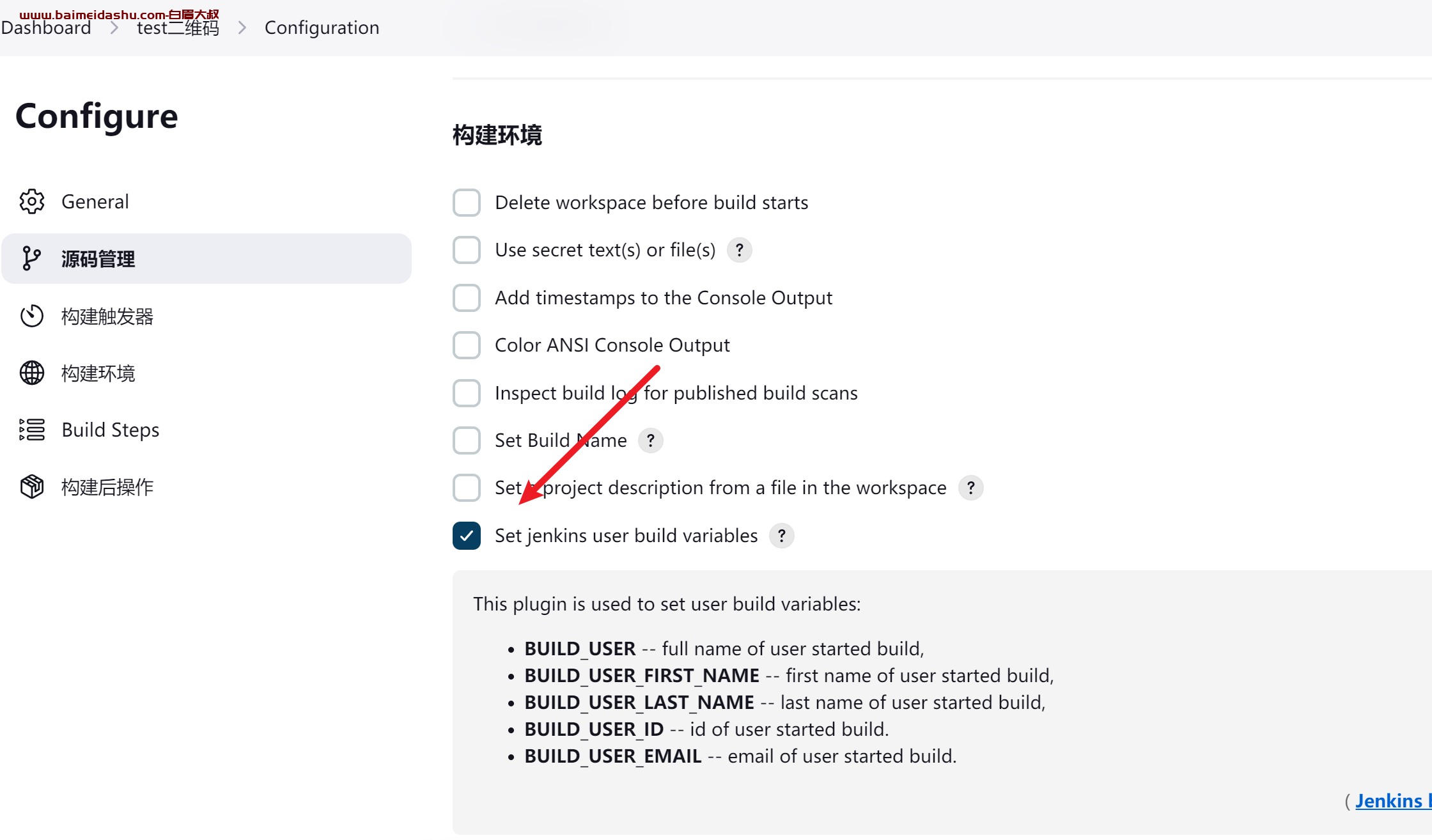1432x840 pixels.
Task: Show help for Set Build Name
Action: coord(651,440)
